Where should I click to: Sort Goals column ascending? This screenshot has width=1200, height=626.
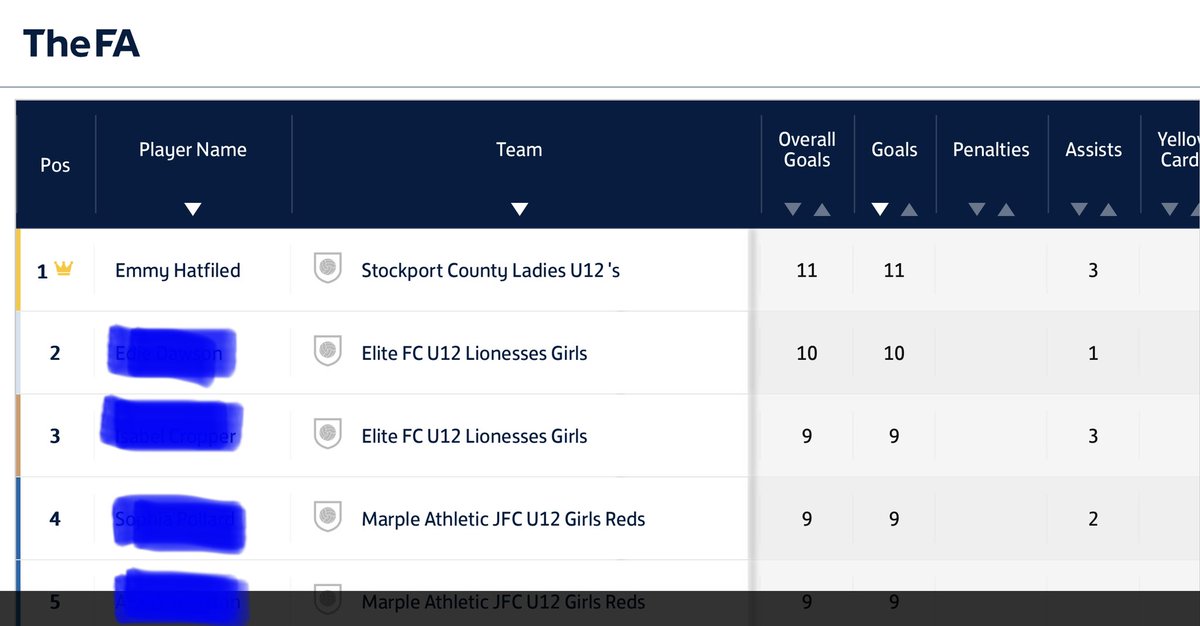tap(909, 209)
